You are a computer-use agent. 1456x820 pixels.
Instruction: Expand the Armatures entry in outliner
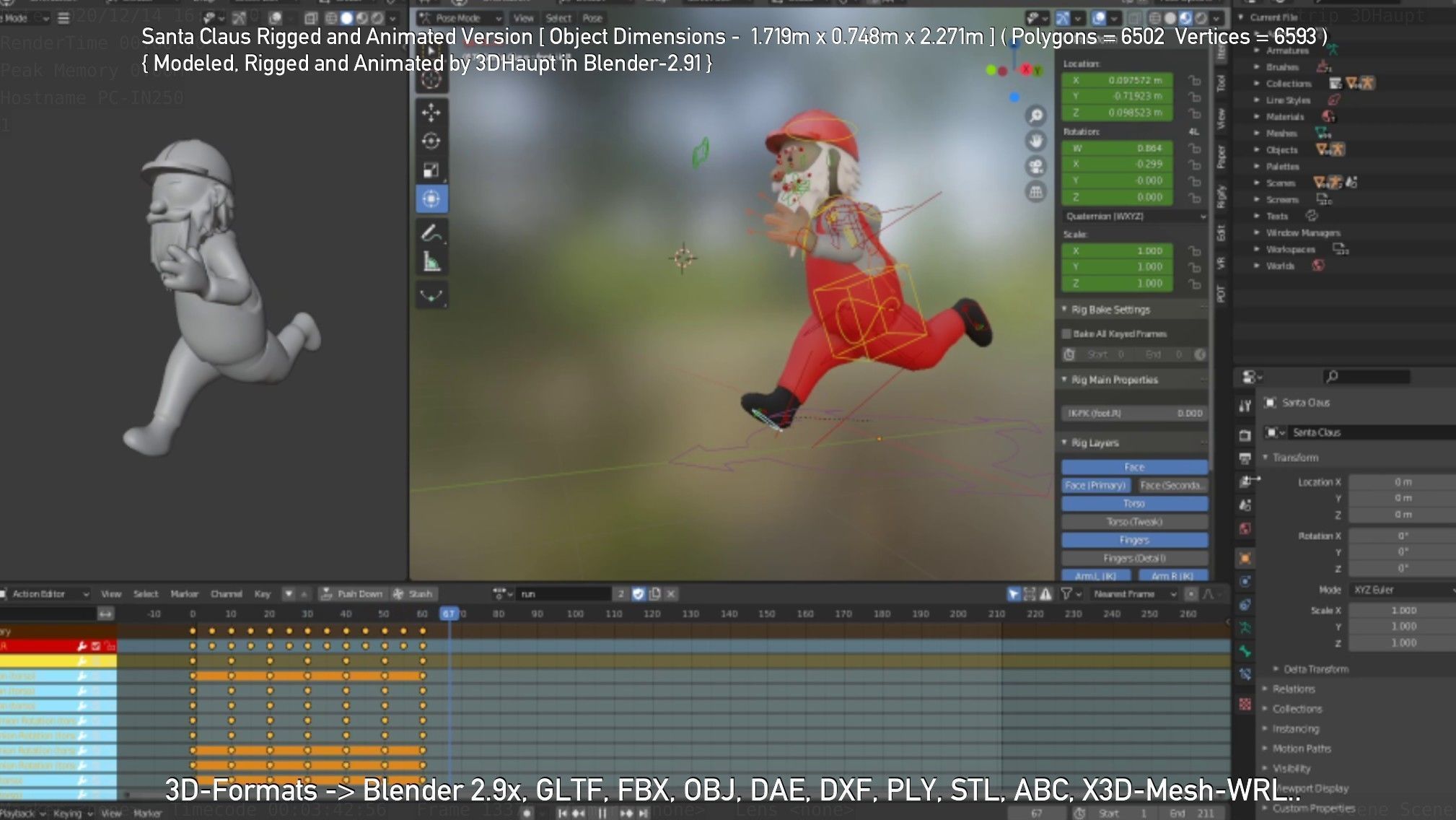(x=1257, y=51)
